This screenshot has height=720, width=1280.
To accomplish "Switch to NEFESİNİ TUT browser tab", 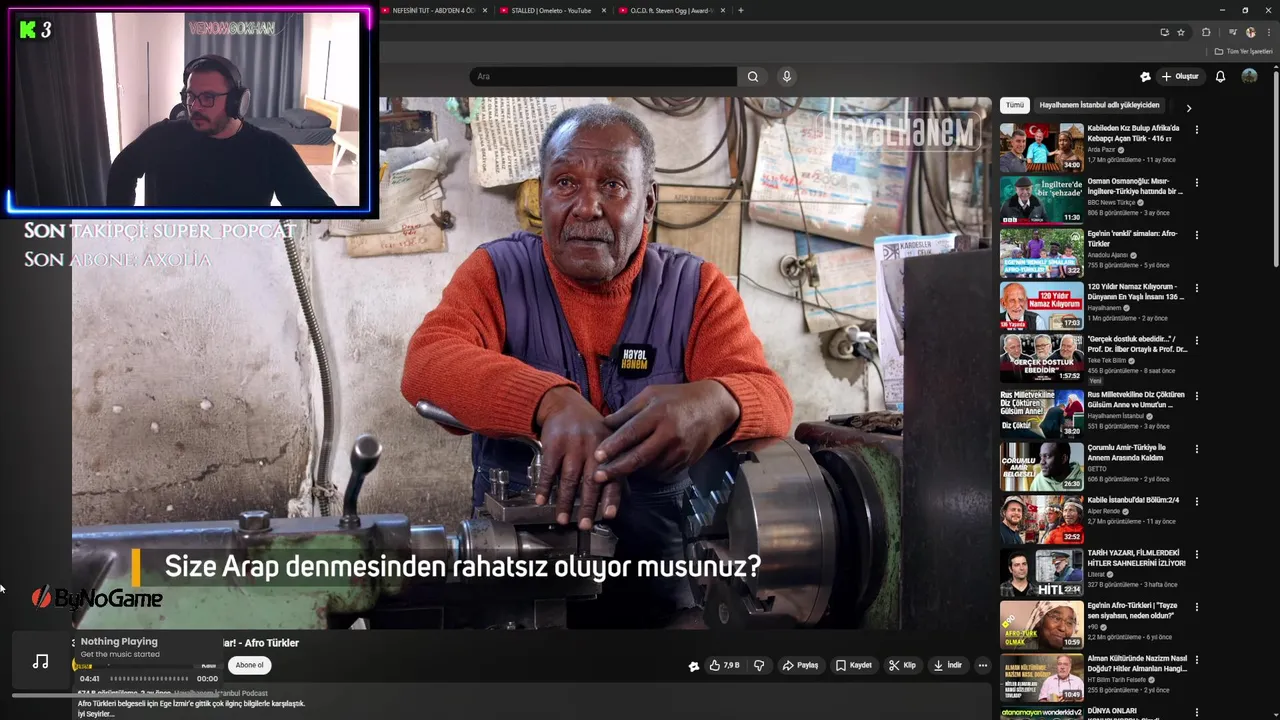I will [x=434, y=10].
